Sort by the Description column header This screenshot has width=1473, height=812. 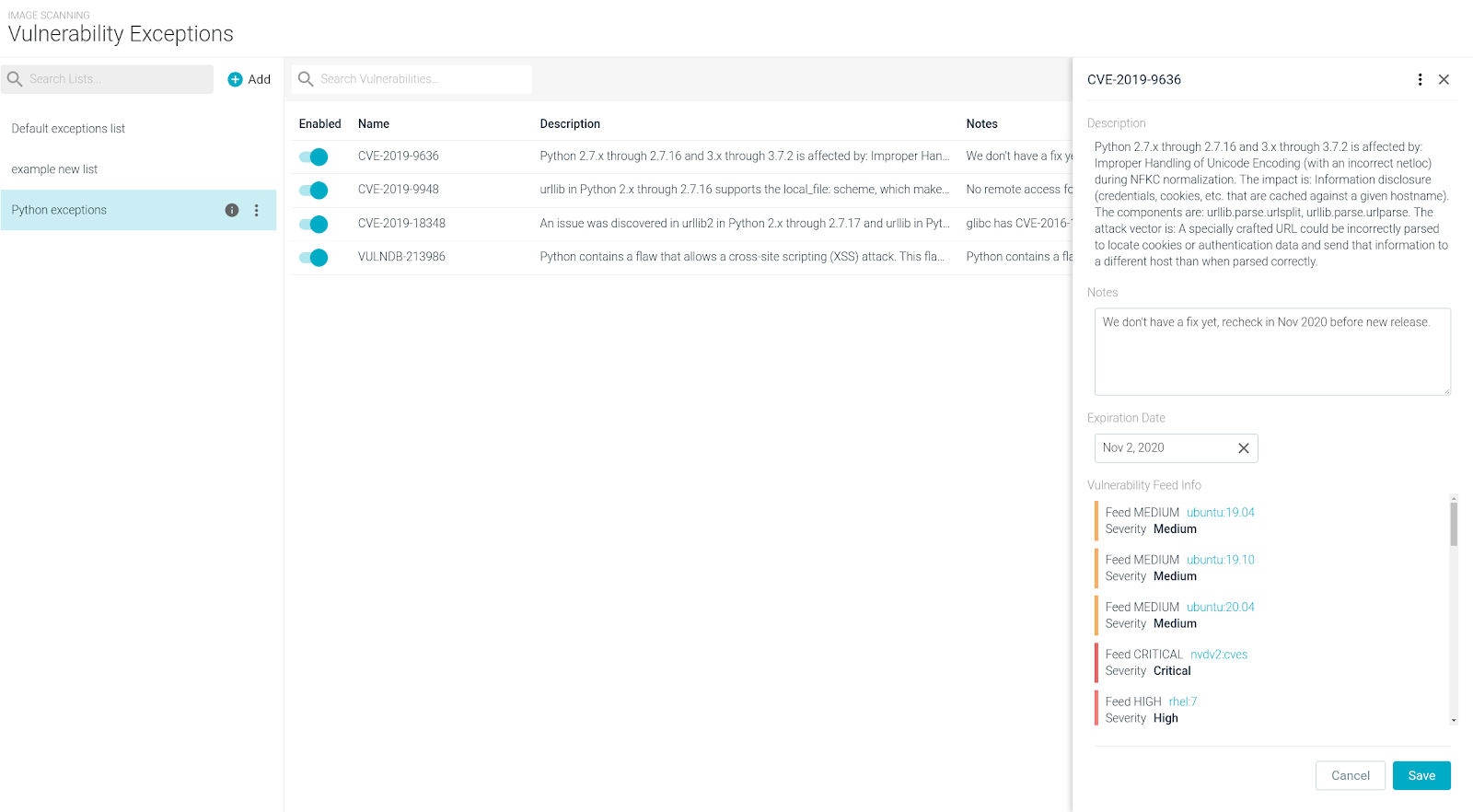tap(570, 124)
